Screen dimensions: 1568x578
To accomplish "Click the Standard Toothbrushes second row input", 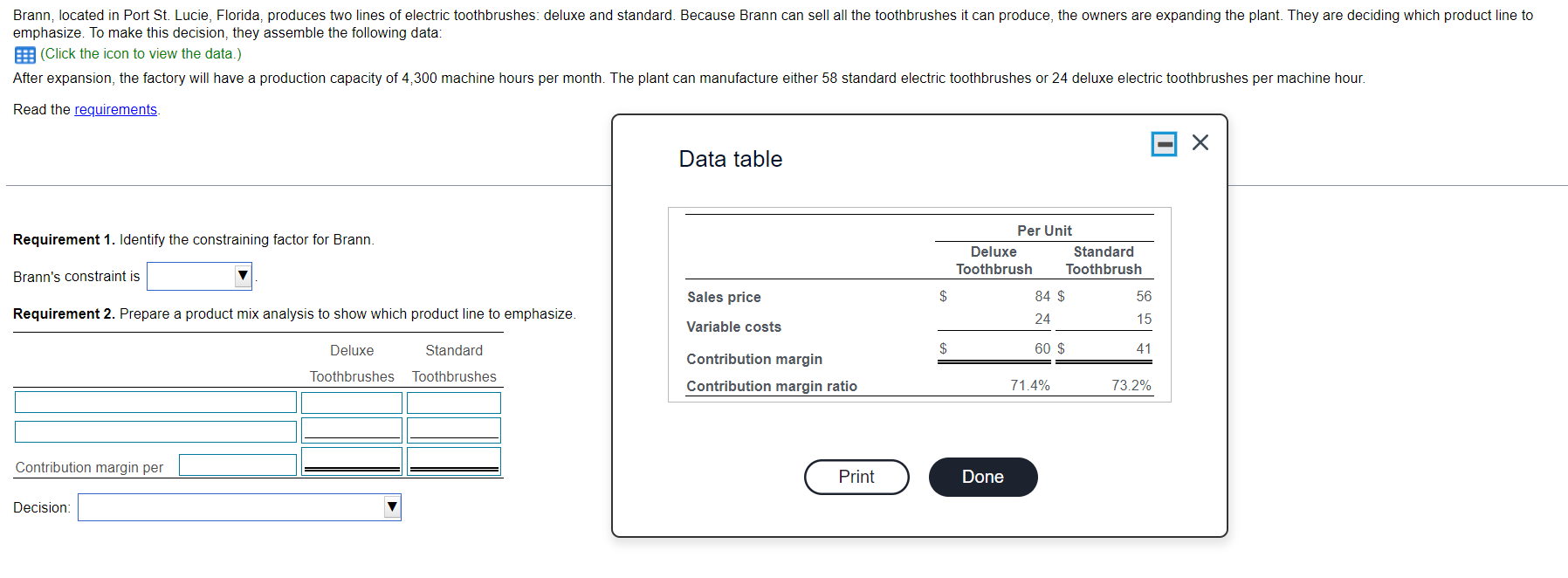I will point(453,429).
